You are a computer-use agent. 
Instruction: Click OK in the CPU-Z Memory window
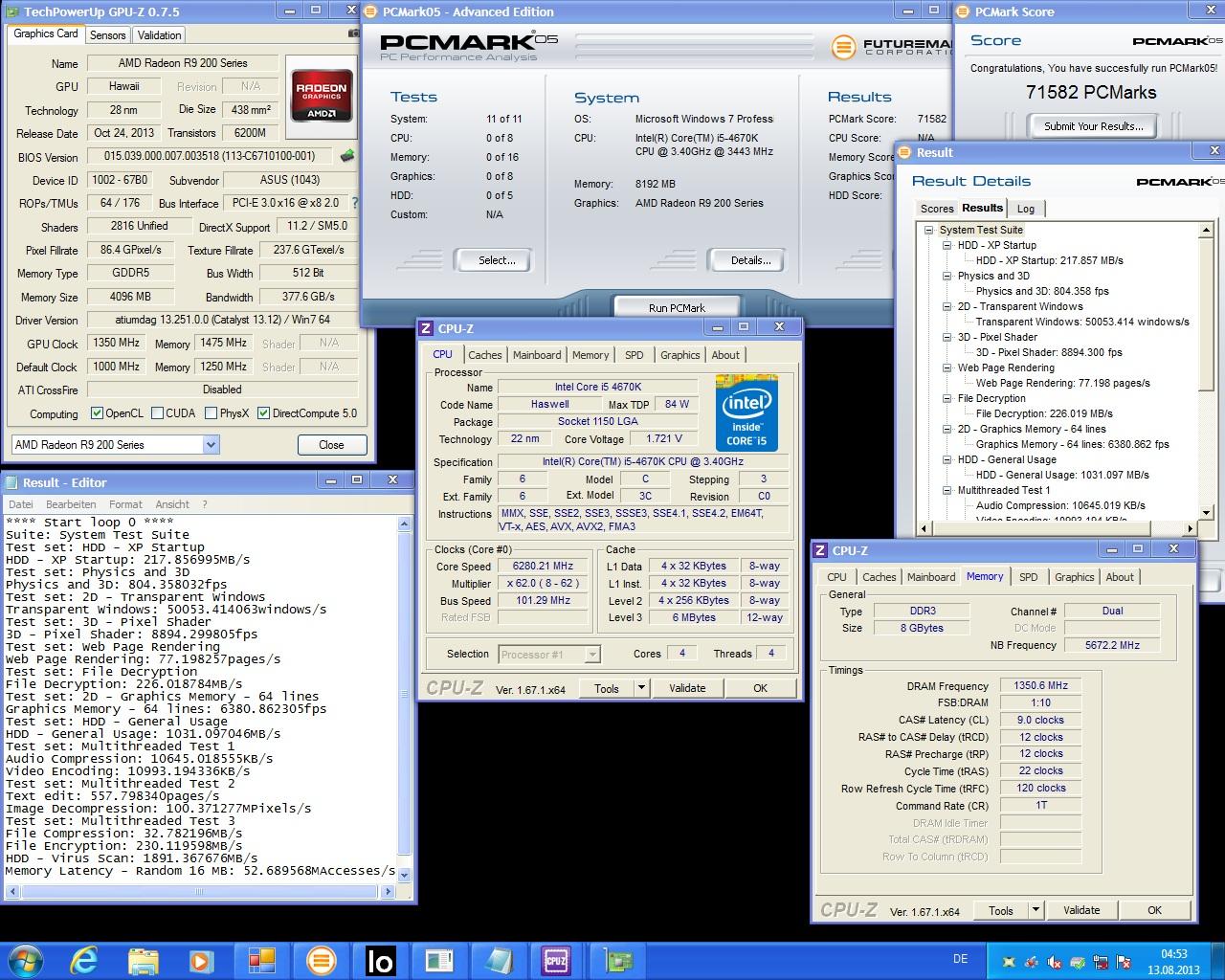tap(1155, 910)
